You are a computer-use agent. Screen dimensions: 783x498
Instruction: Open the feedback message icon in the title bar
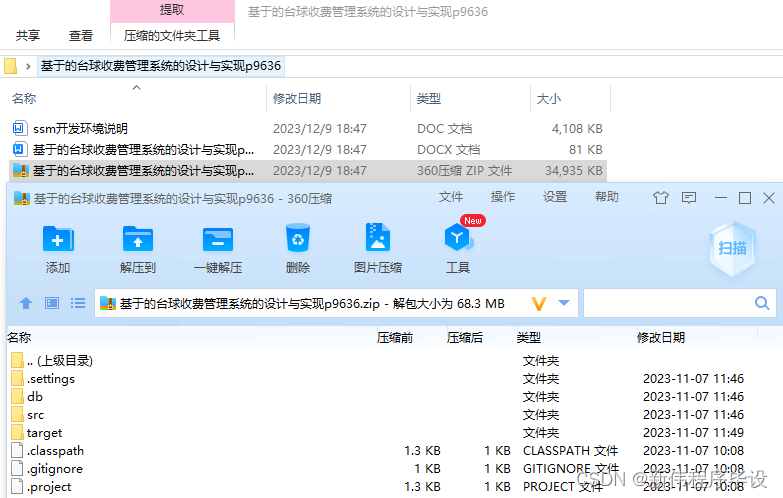689,198
